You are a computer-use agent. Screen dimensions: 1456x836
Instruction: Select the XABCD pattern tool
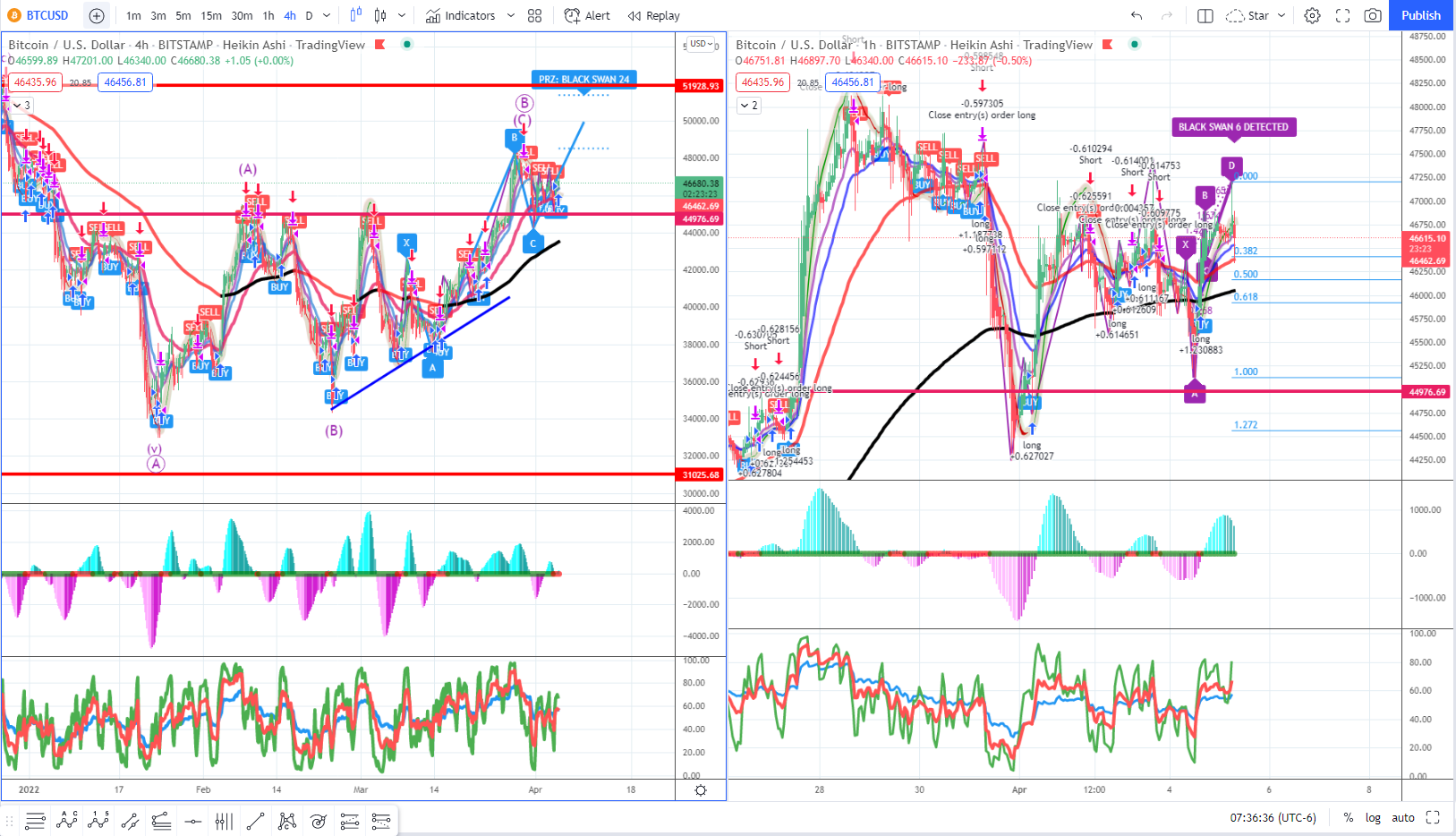pyautogui.click(x=286, y=820)
